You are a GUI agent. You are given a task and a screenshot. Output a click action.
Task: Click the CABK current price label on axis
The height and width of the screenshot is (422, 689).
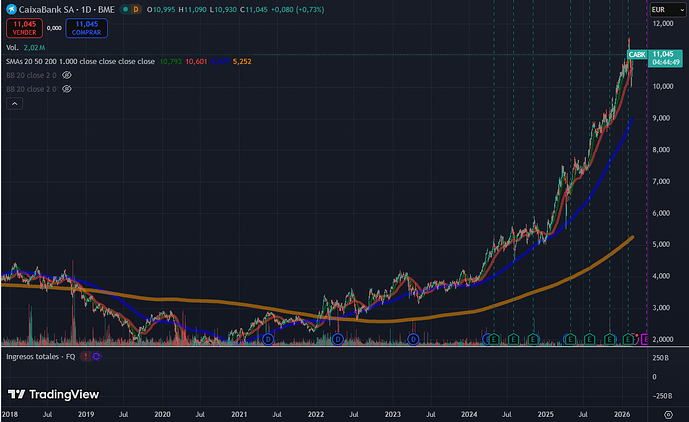pos(636,54)
